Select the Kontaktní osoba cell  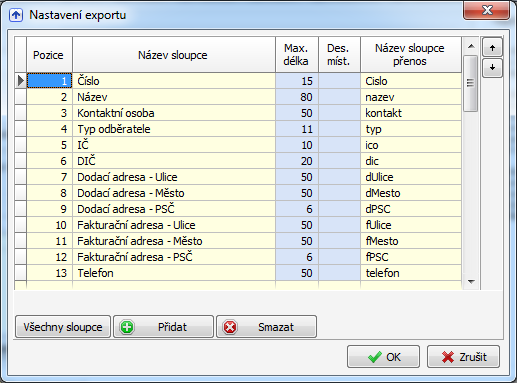coord(174,113)
